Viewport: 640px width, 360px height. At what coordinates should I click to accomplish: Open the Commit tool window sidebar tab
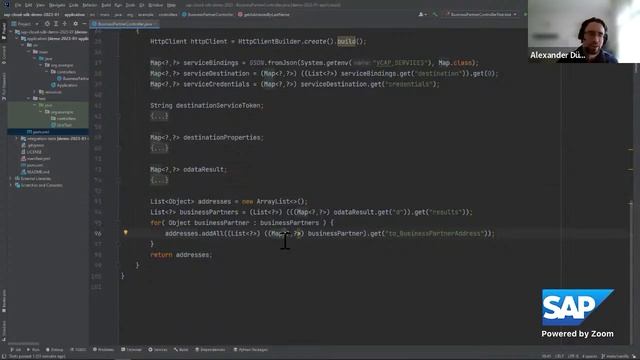coord(4,54)
